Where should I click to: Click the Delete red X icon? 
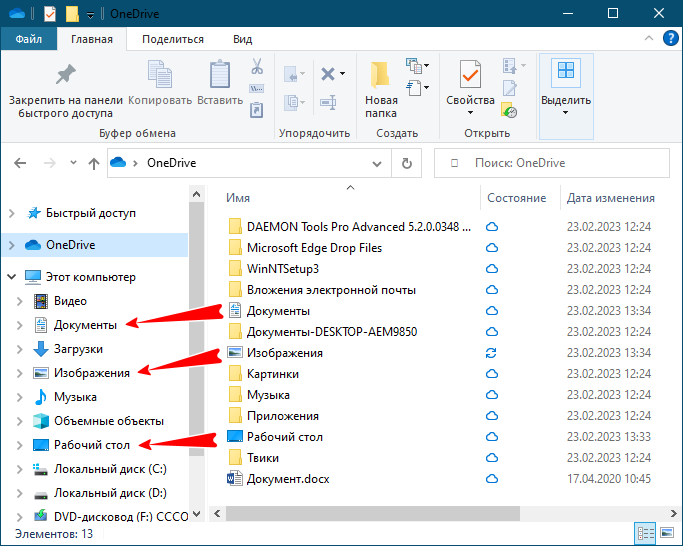328,74
